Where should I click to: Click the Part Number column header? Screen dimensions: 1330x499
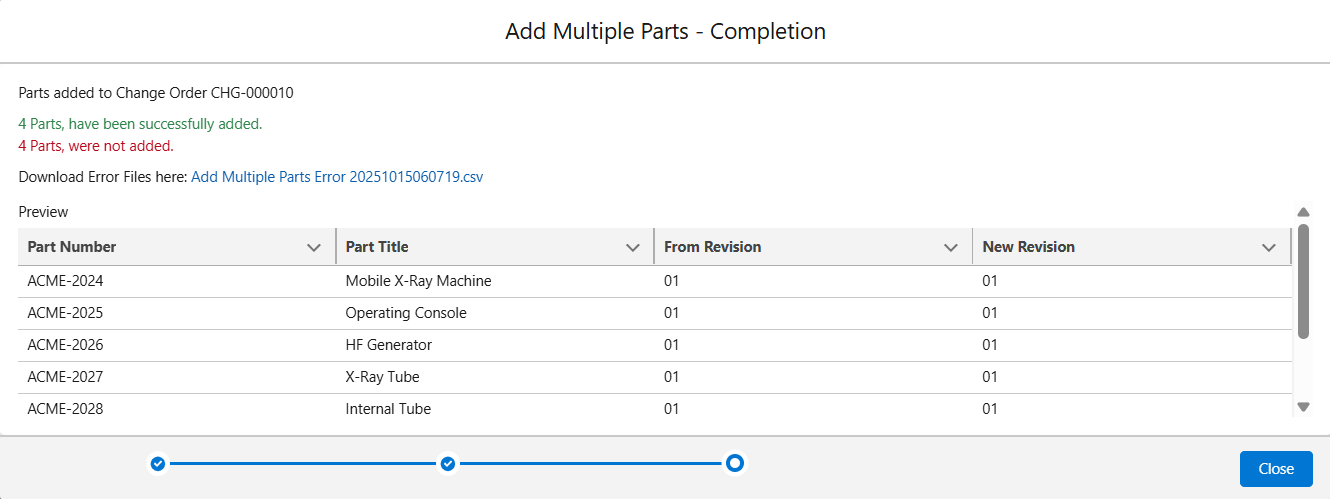click(72, 247)
